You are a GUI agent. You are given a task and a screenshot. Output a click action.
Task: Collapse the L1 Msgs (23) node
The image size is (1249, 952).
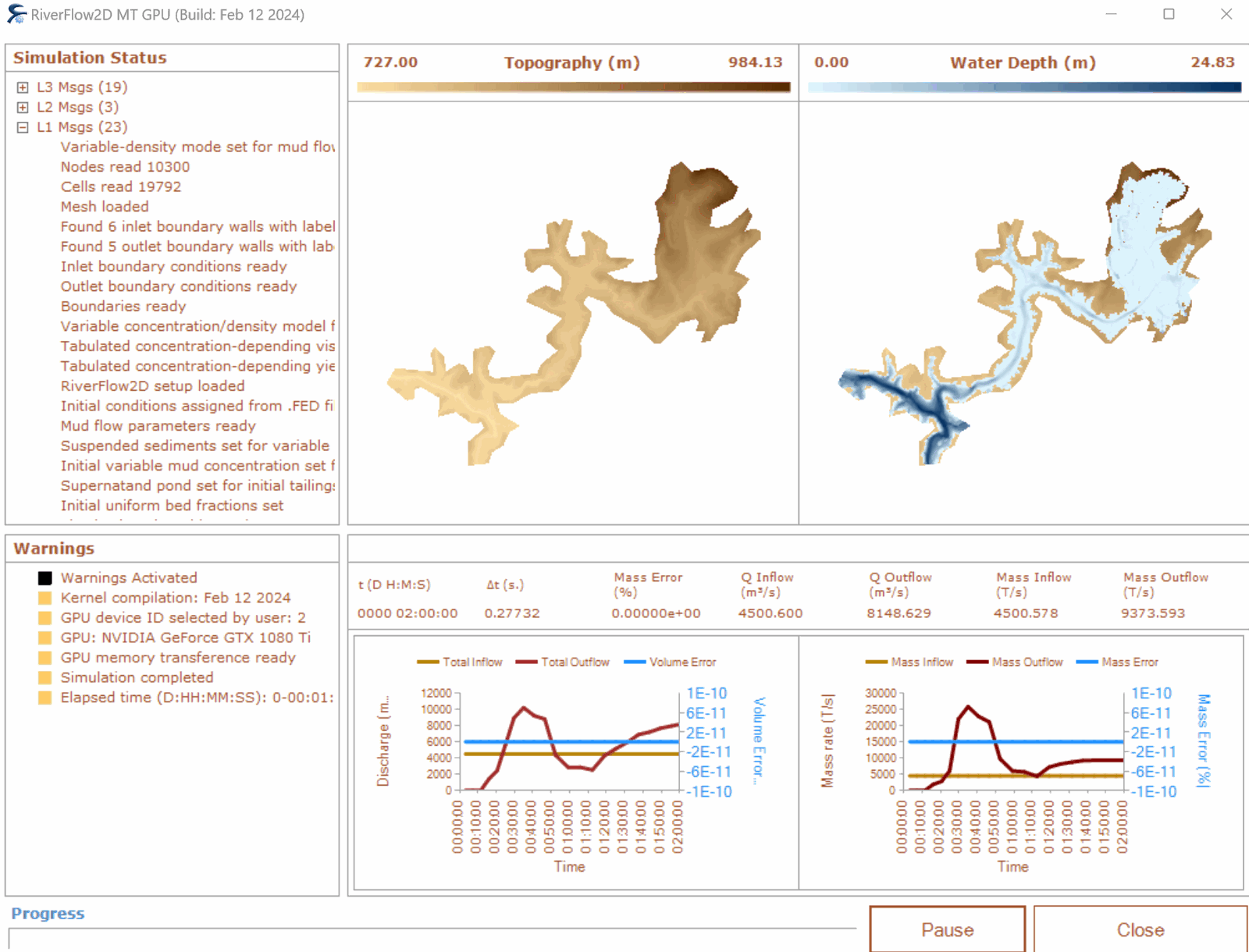point(23,127)
